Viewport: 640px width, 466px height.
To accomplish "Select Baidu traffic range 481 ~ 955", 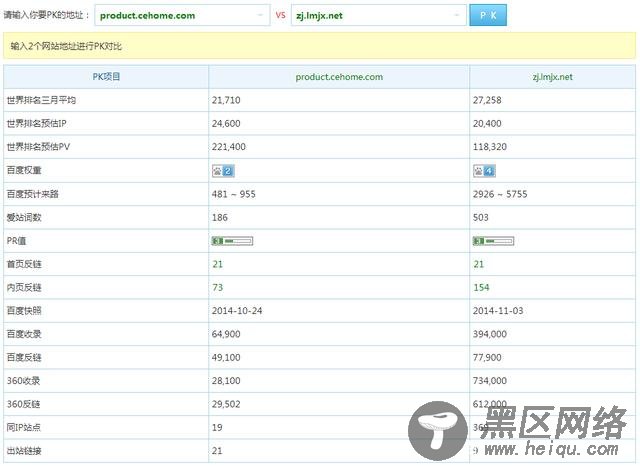I will [x=233, y=194].
